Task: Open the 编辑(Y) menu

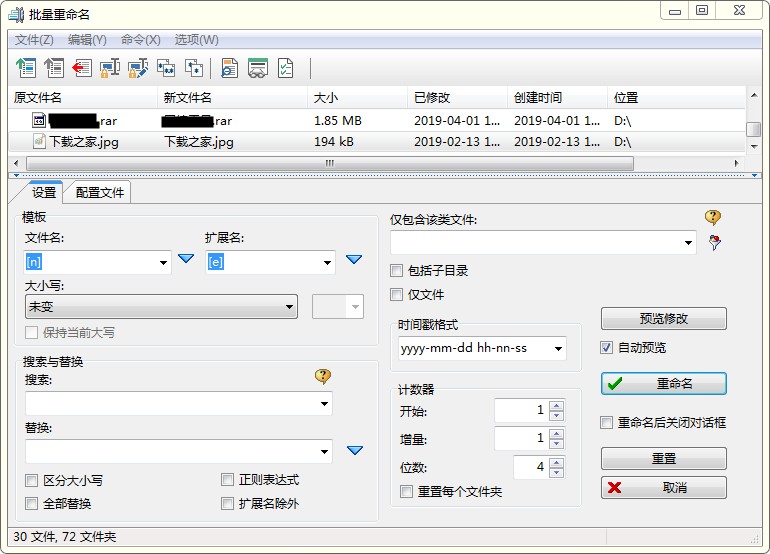Action: pyautogui.click(x=87, y=40)
